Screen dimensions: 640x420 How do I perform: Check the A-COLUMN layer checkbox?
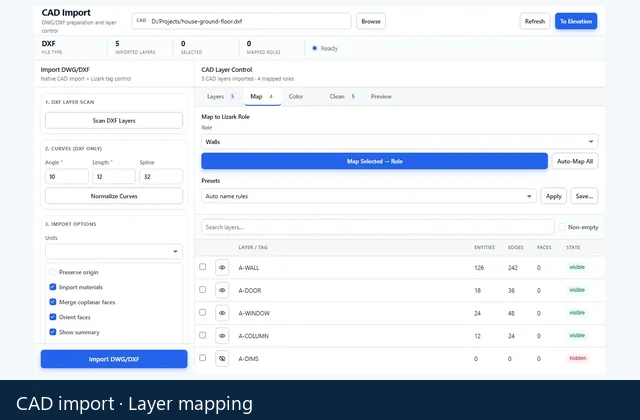coord(202,335)
